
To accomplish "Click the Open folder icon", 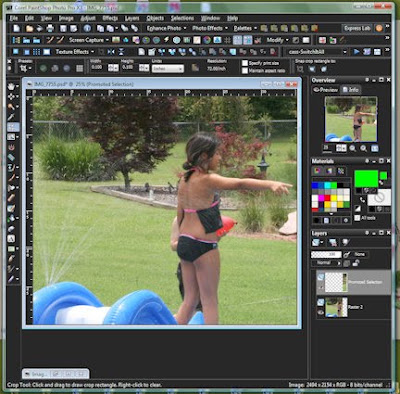I will pyautogui.click(x=29, y=28).
